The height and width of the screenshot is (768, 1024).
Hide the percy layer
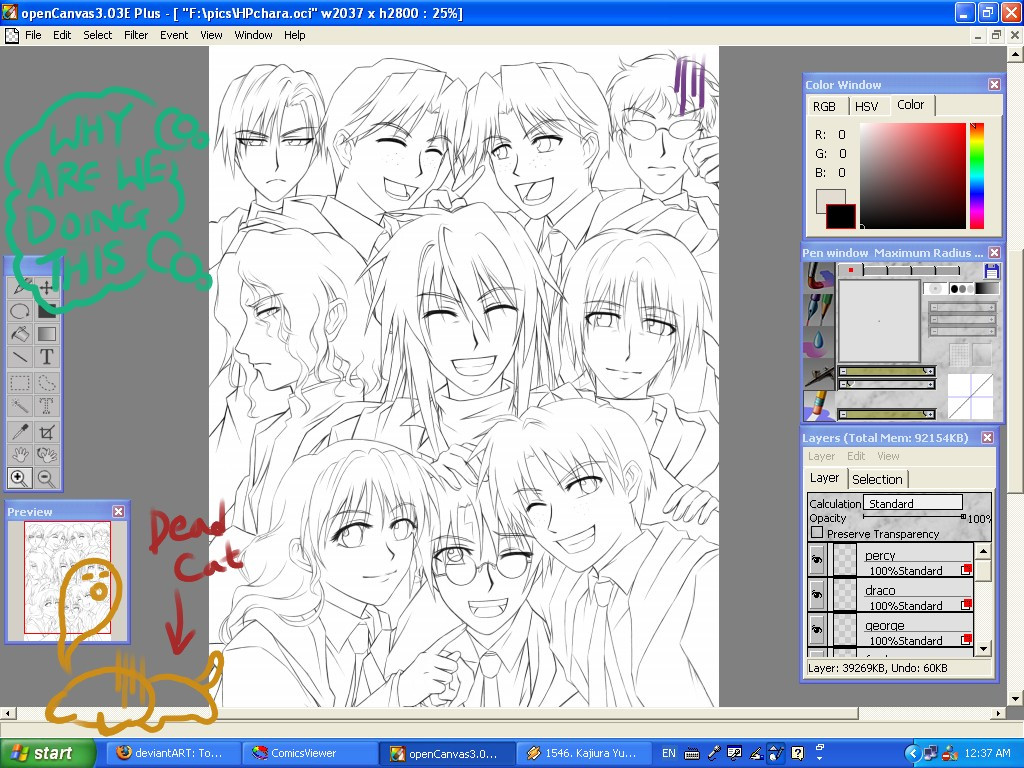point(816,560)
